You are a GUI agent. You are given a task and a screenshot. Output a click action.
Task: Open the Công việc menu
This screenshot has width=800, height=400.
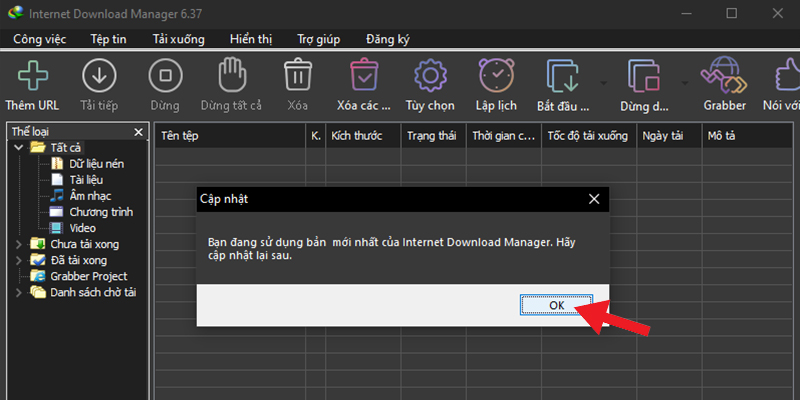(x=39, y=39)
